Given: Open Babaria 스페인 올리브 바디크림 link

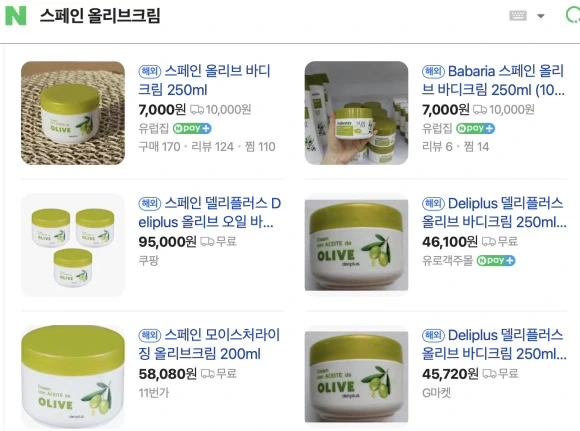Looking at the screenshot, I should 493,80.
